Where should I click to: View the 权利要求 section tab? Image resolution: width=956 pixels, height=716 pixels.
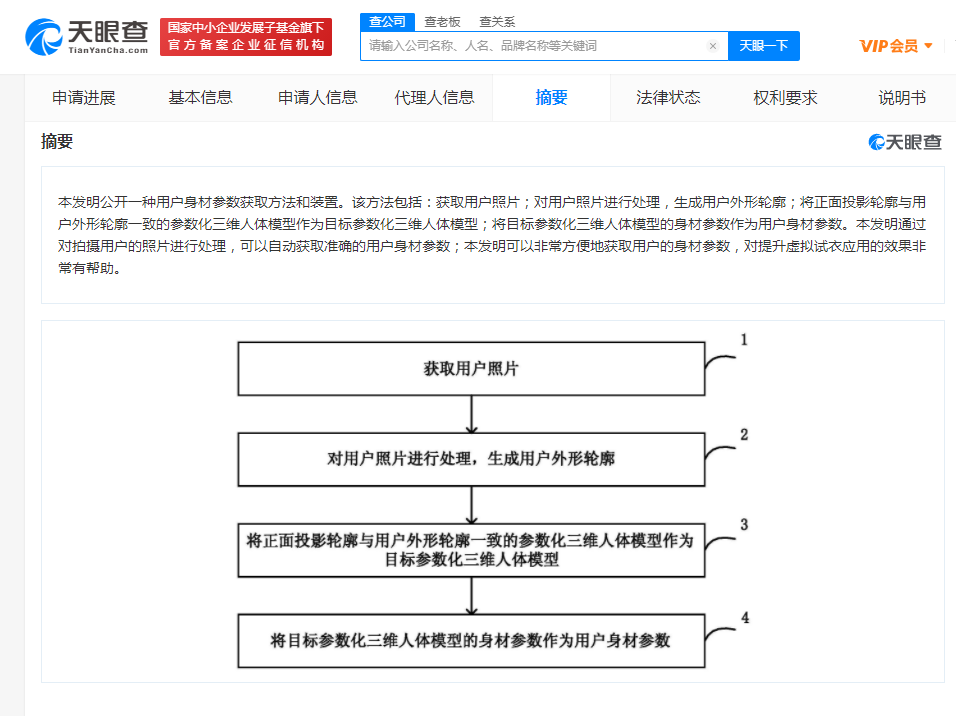coord(785,98)
